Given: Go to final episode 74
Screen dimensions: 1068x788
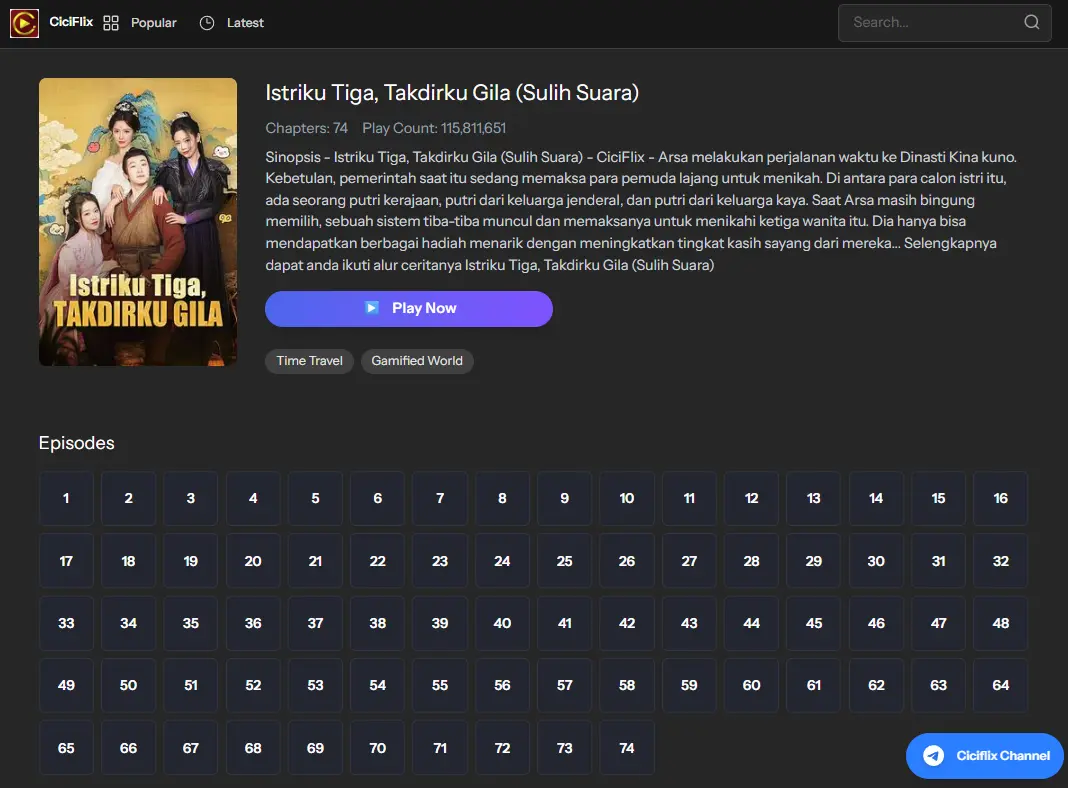Looking at the screenshot, I should (x=627, y=748).
